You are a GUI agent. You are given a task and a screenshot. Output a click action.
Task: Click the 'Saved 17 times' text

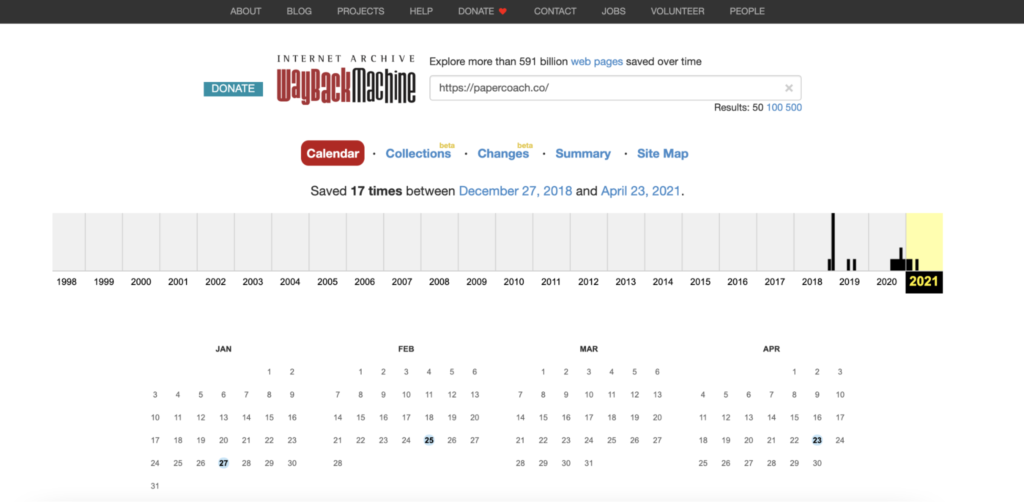(357, 191)
